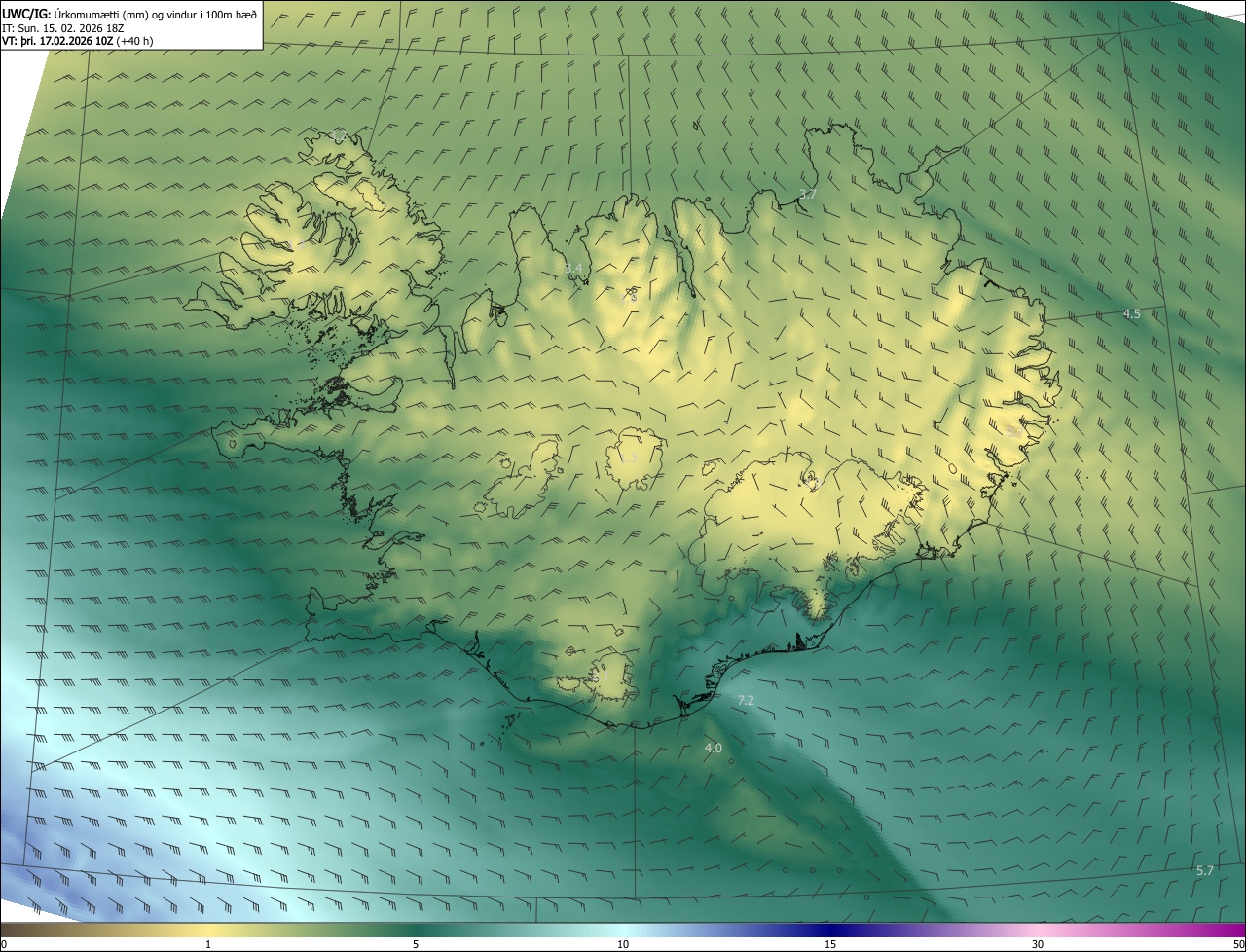Click the '0' tick on the color scale
Image resolution: width=1246 pixels, height=952 pixels.
pyautogui.click(x=3, y=944)
